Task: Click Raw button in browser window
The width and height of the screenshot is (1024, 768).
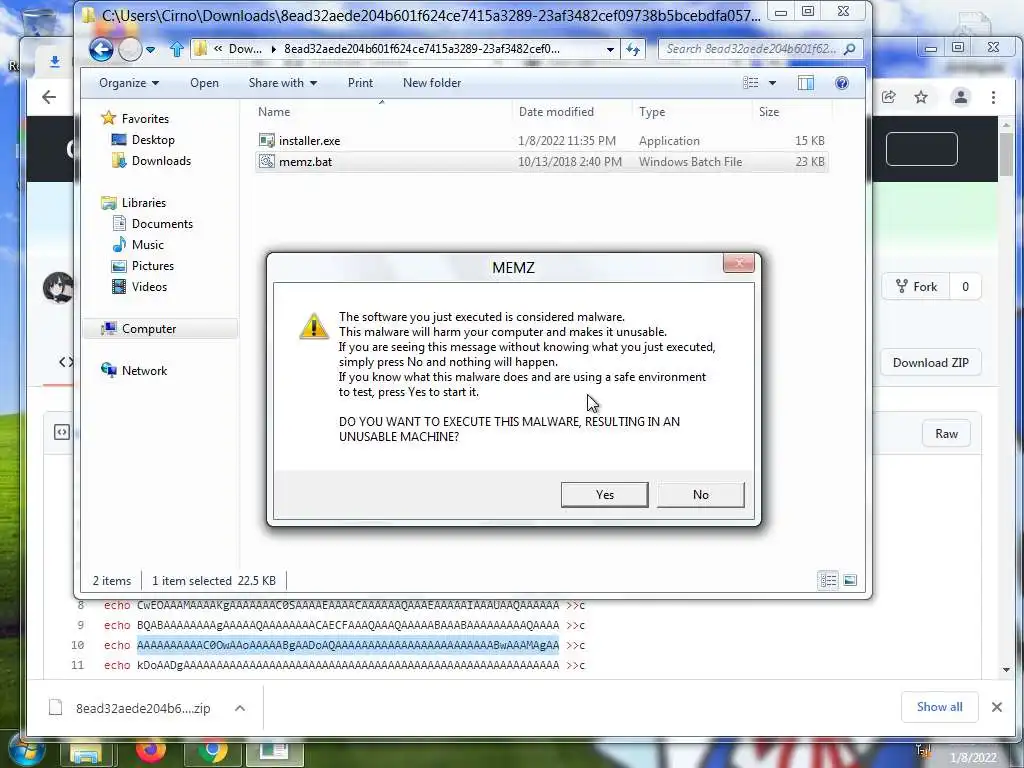Action: 946,434
